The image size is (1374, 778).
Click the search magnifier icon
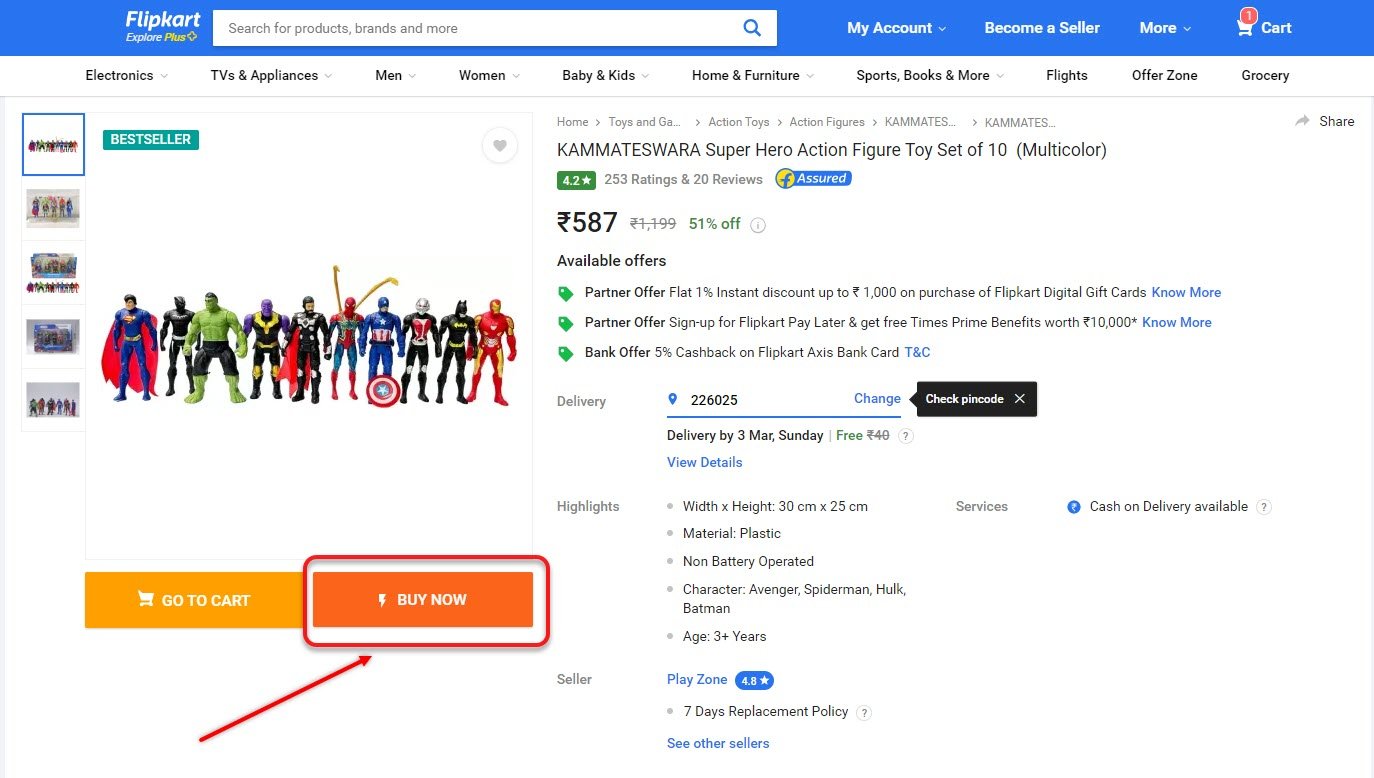[x=752, y=28]
